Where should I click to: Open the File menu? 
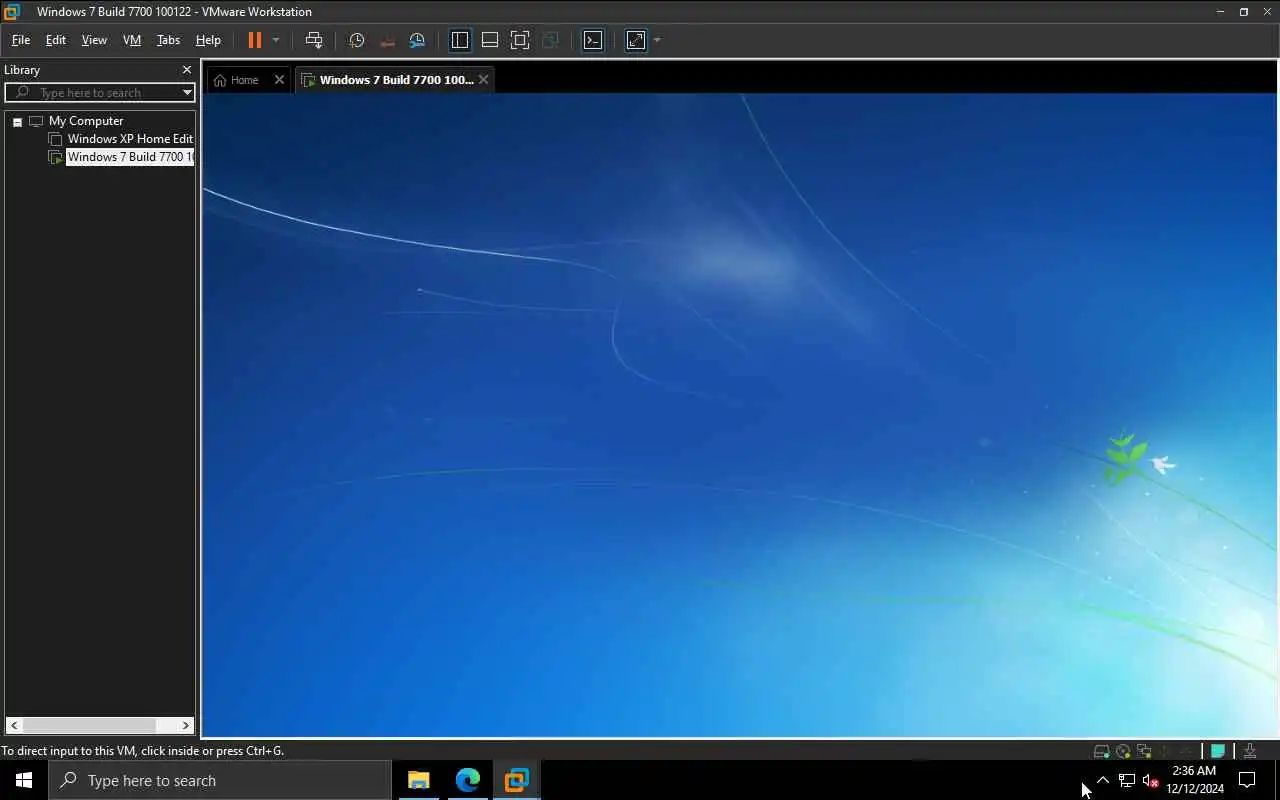coord(21,40)
